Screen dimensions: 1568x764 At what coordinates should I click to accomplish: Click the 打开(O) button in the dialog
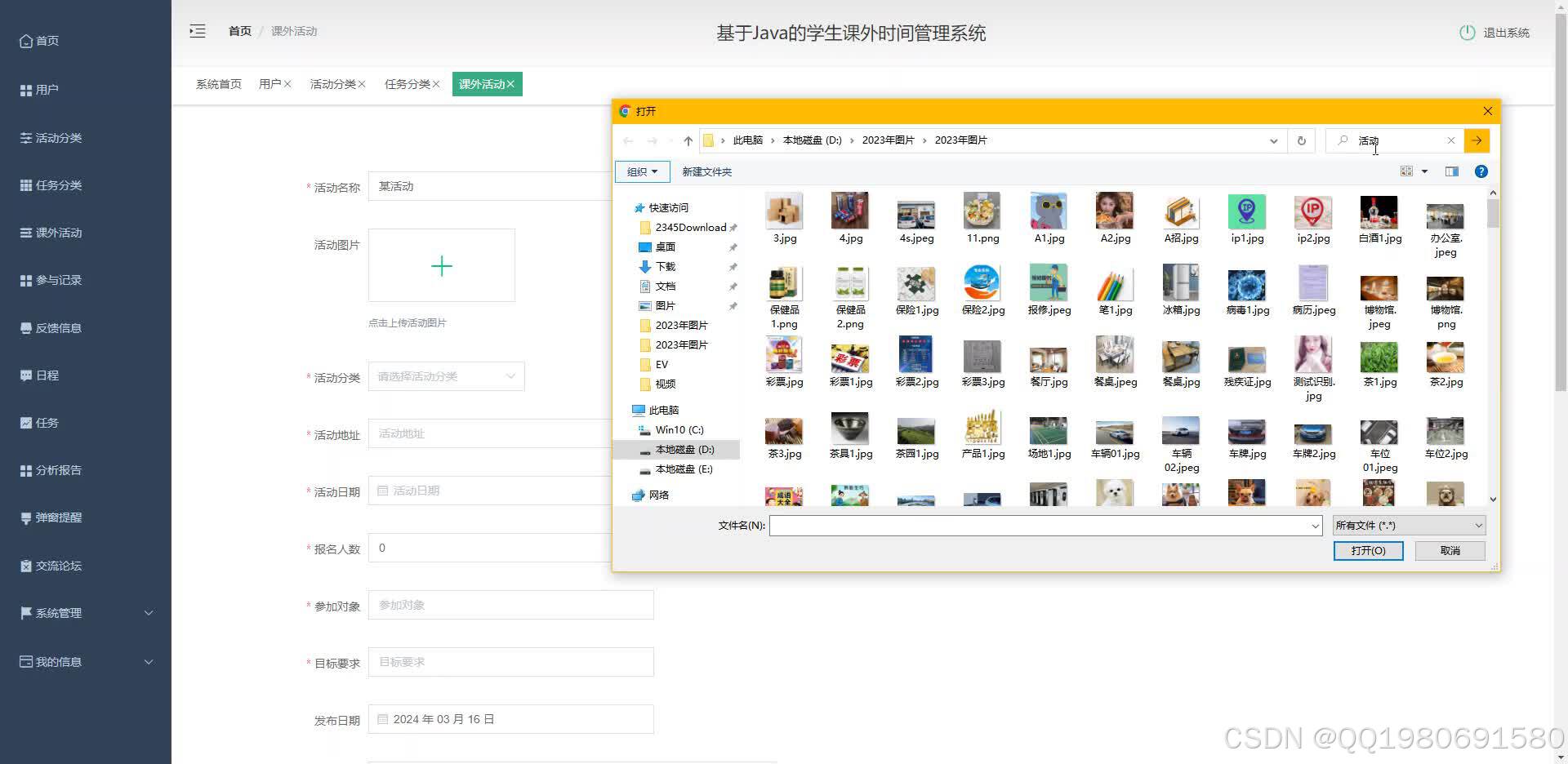(1367, 550)
